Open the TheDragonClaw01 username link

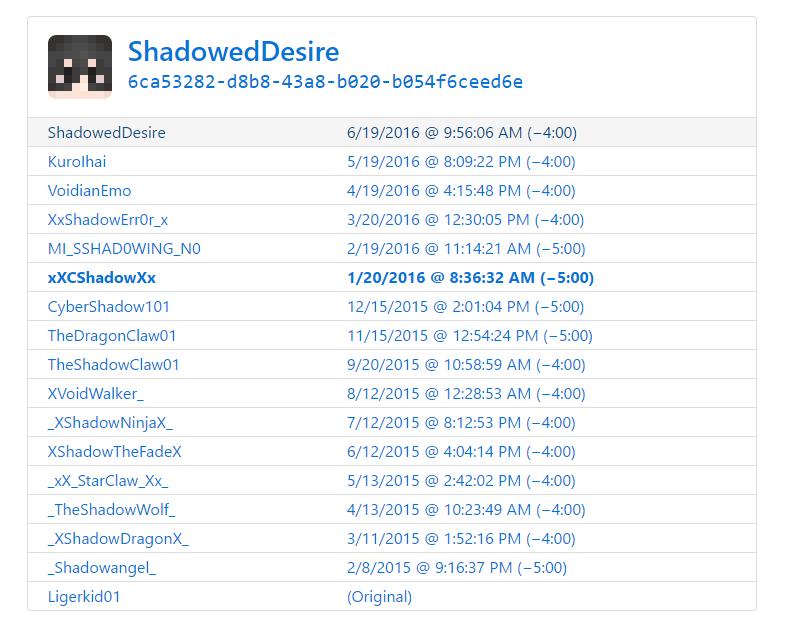coord(112,336)
